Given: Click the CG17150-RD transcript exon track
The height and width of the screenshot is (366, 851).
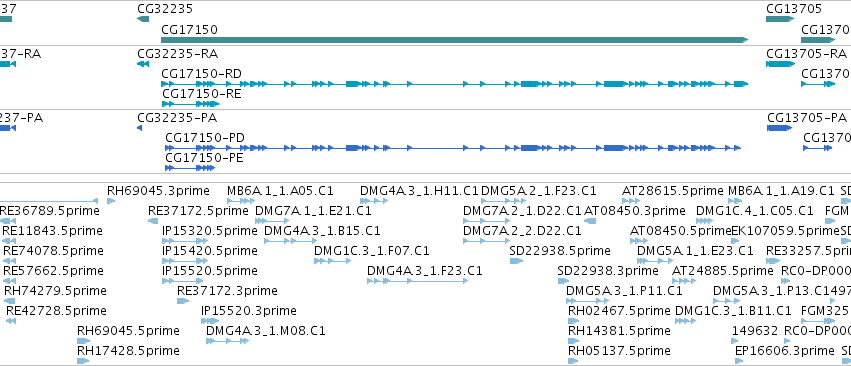Looking at the screenshot, I should pyautogui.click(x=455, y=84).
